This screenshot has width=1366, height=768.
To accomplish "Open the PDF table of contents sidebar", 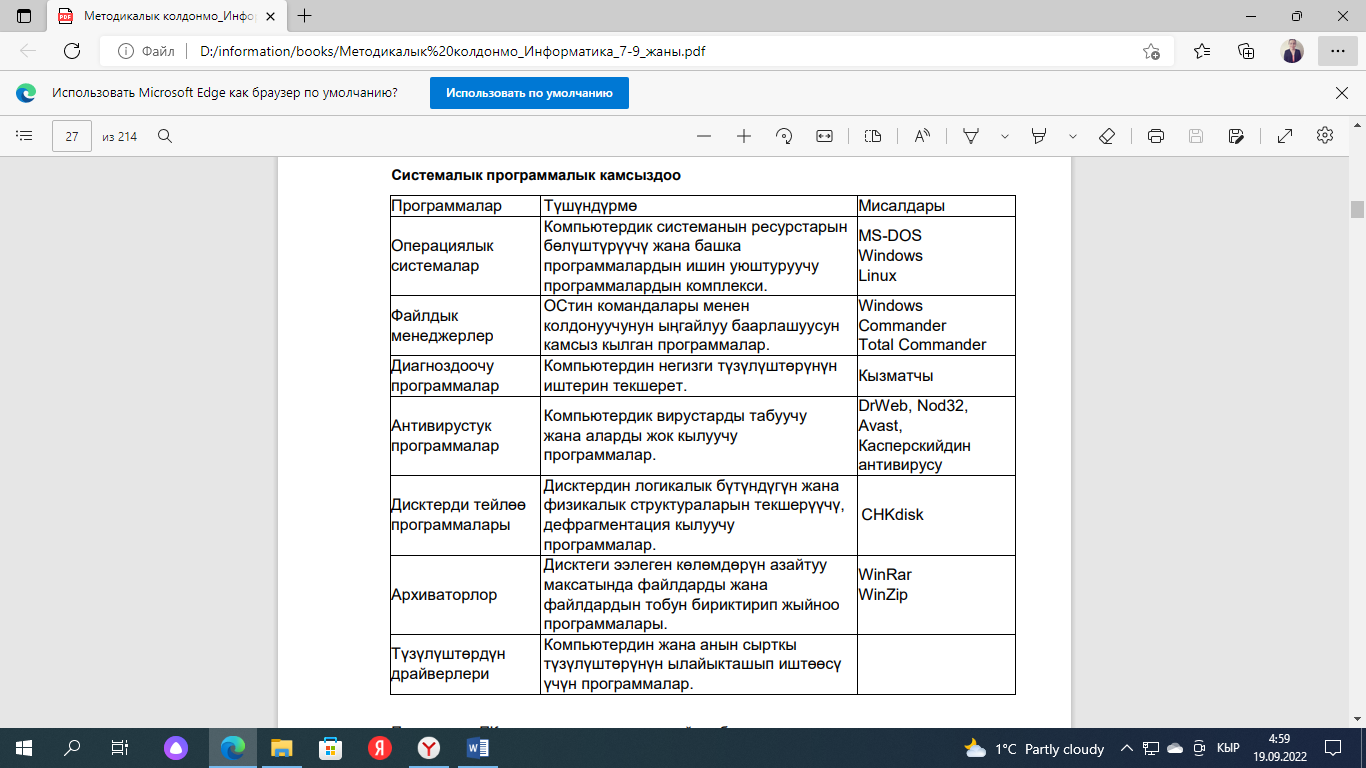I will 25,136.
